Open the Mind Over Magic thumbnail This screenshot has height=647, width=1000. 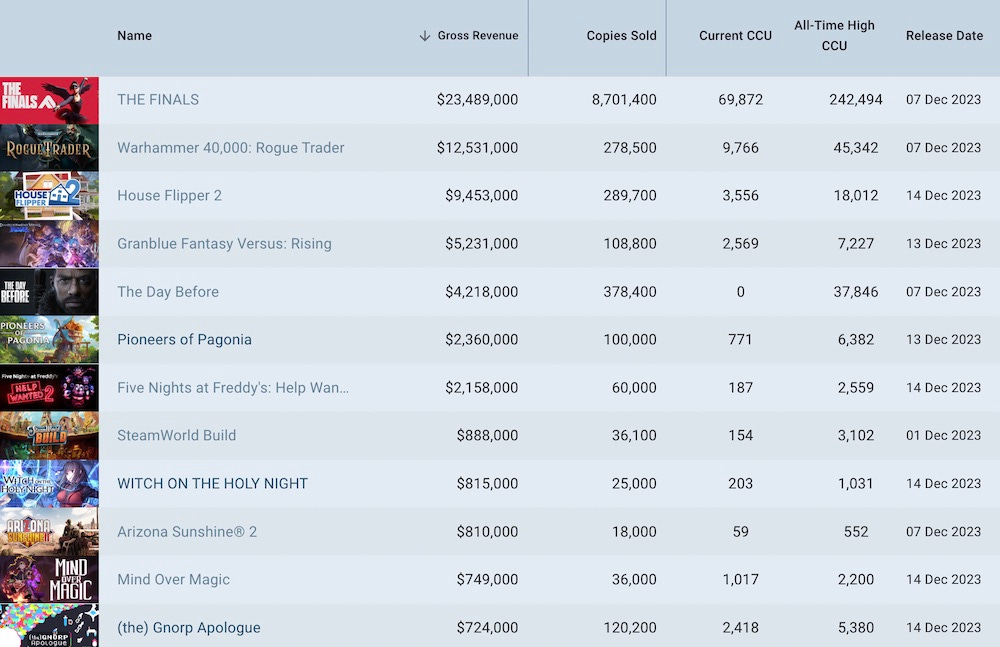point(49,579)
